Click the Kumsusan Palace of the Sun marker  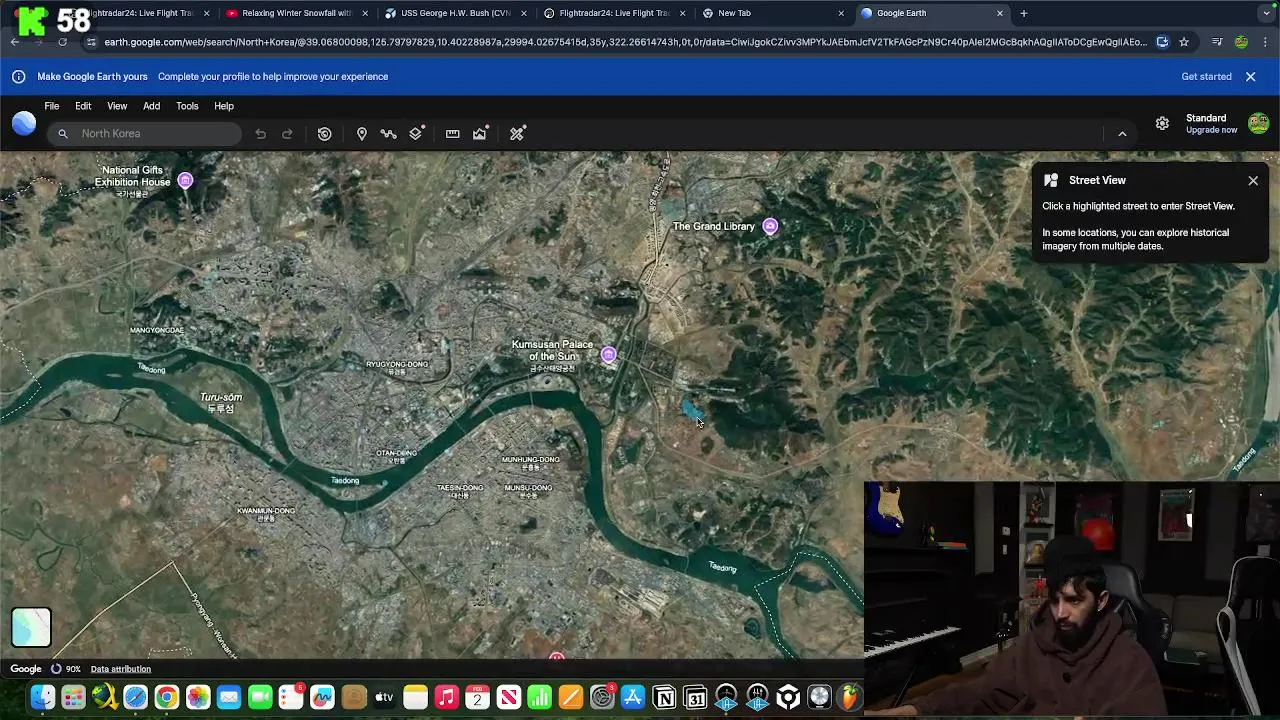[608, 355]
